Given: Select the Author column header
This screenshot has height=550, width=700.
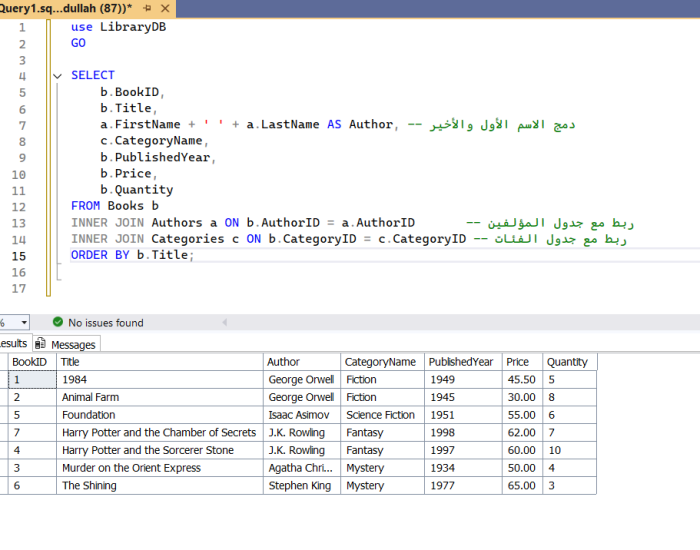Looking at the screenshot, I should [x=283, y=362].
